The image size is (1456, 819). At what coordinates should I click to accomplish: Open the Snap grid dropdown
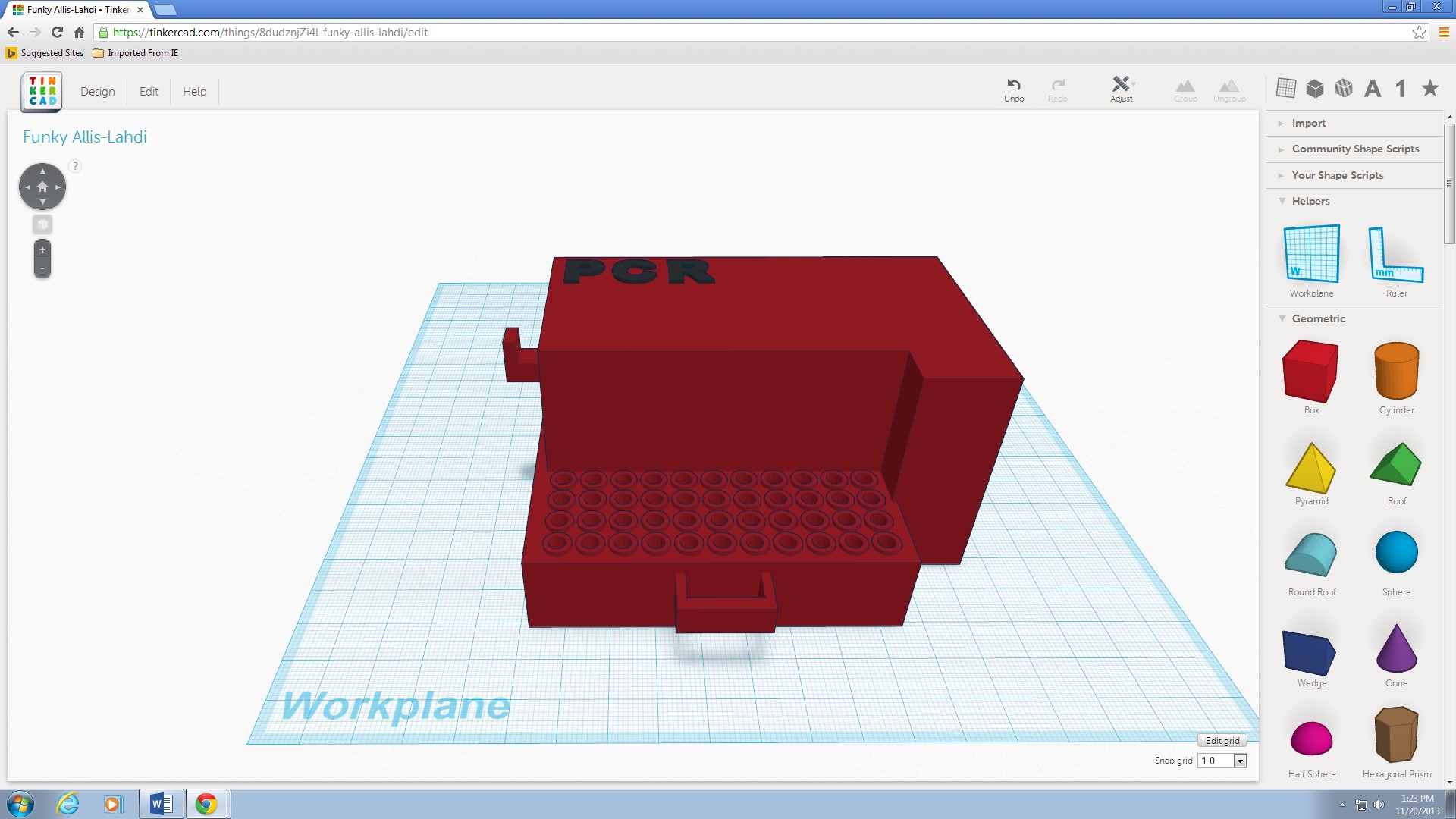click(1240, 761)
